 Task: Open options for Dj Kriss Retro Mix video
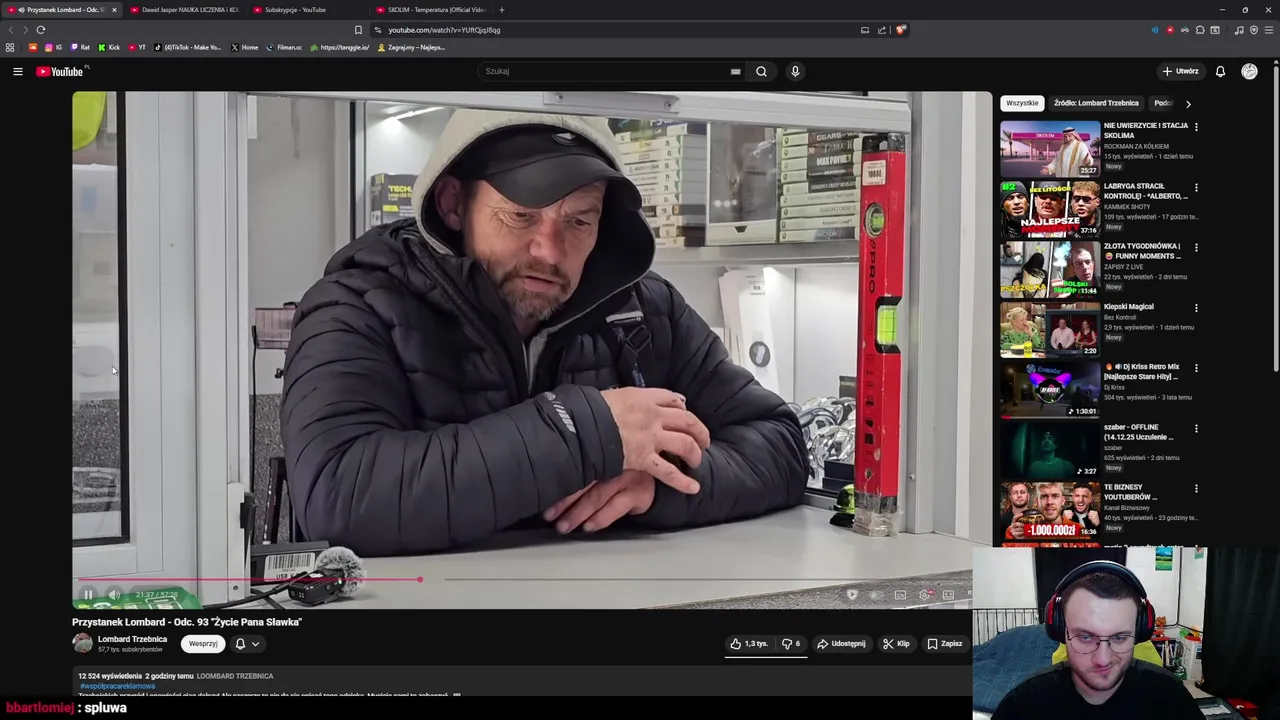[x=1196, y=368]
